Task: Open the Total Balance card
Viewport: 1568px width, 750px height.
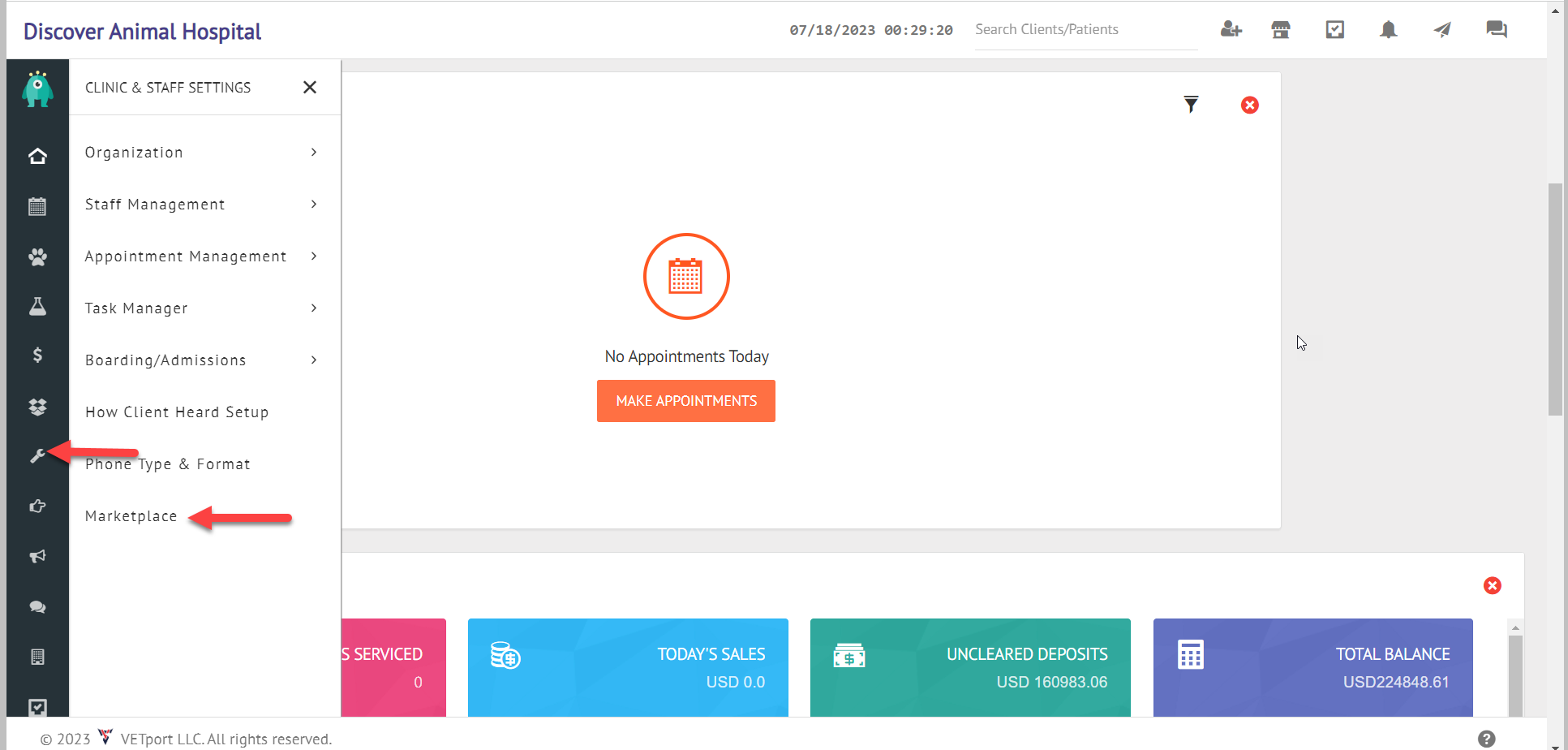Action: 1312,667
